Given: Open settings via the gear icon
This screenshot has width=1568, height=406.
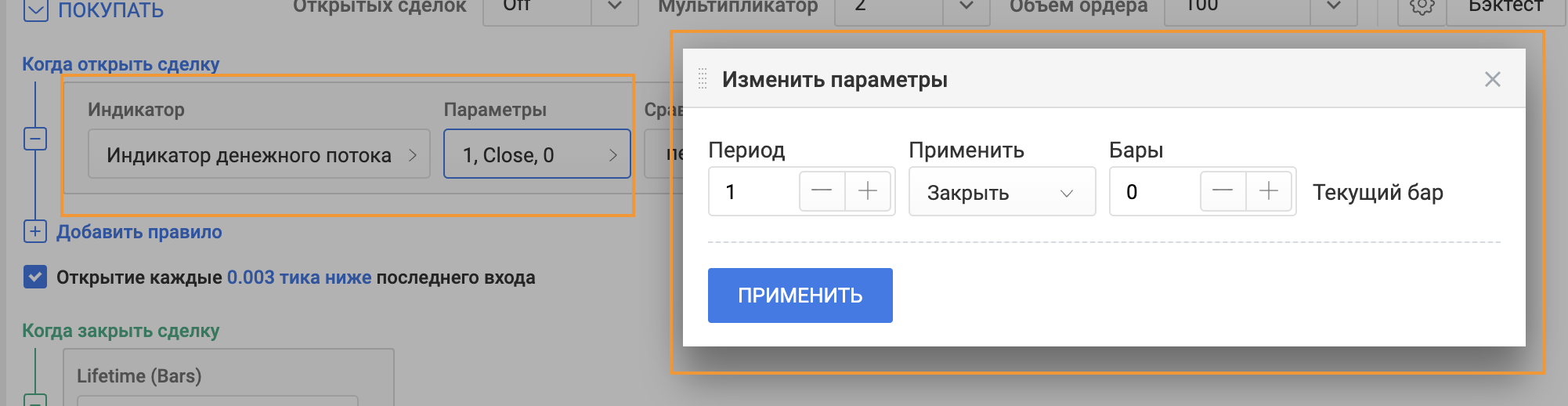Looking at the screenshot, I should pos(1422,8).
